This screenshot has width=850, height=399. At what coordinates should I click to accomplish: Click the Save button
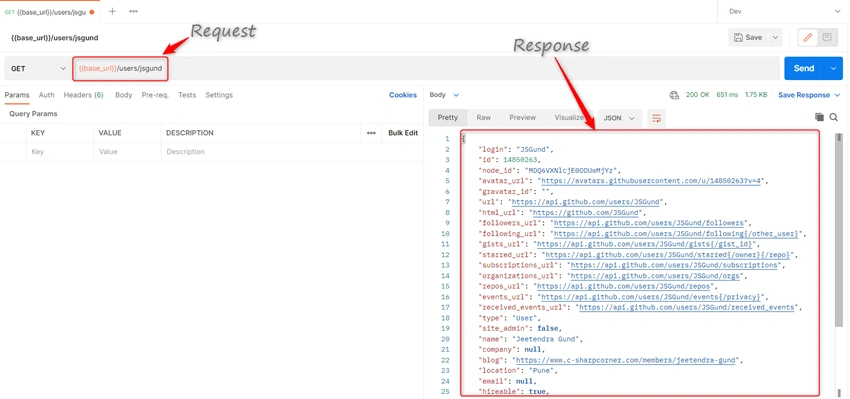tap(748, 37)
